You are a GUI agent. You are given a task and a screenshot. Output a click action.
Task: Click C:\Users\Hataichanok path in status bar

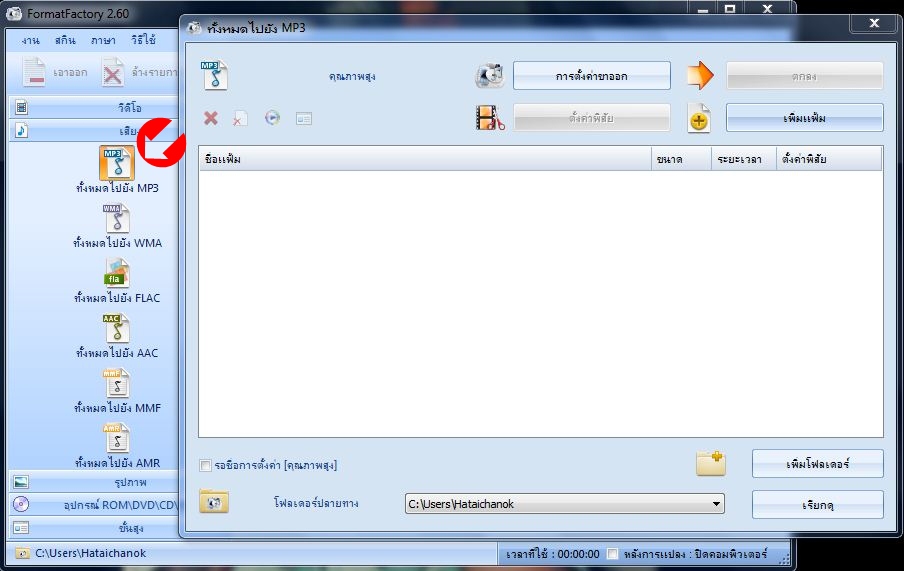click(91, 553)
